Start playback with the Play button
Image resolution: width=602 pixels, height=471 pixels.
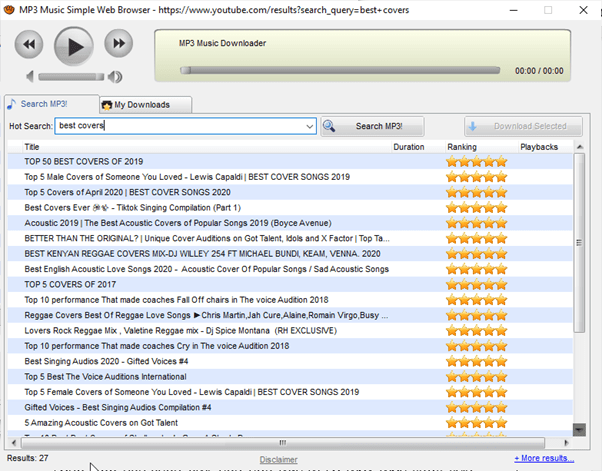(x=74, y=46)
